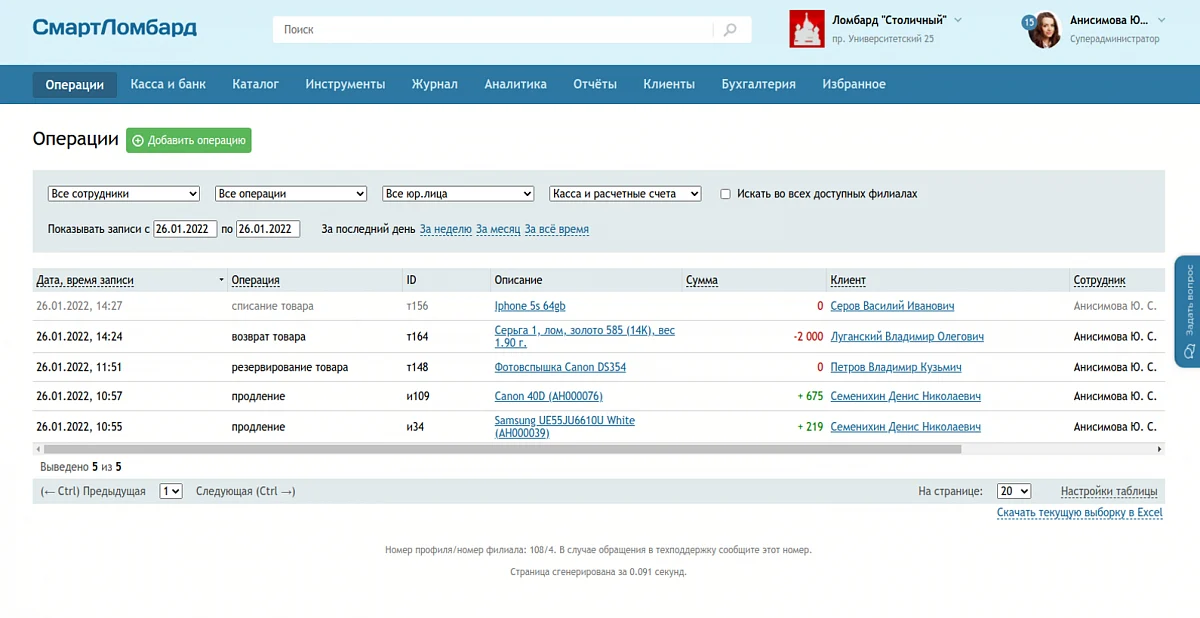Open the Задать вопрос side chat tab
Image resolution: width=1200 pixels, height=618 pixels.
click(1188, 311)
